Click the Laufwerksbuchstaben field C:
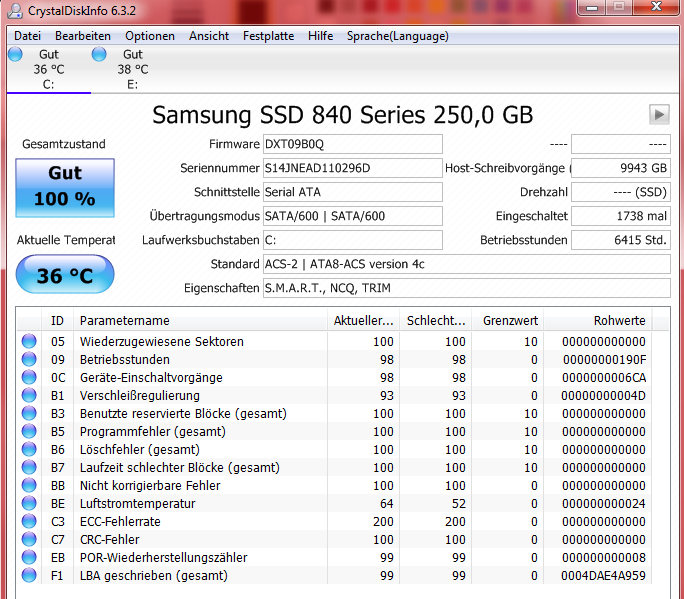The width and height of the screenshot is (684, 599). (x=352, y=240)
